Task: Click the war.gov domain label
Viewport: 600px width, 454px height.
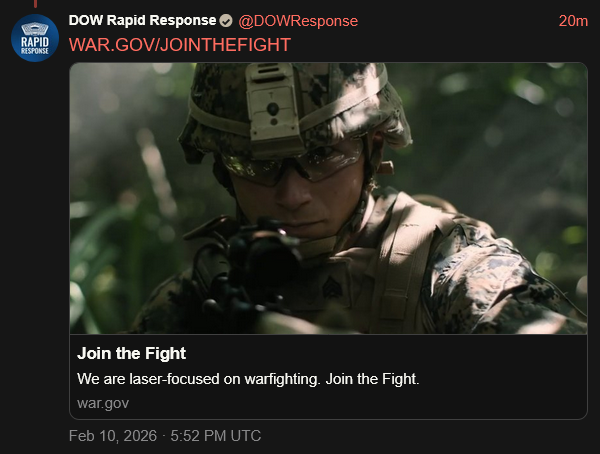Action: tap(103, 403)
